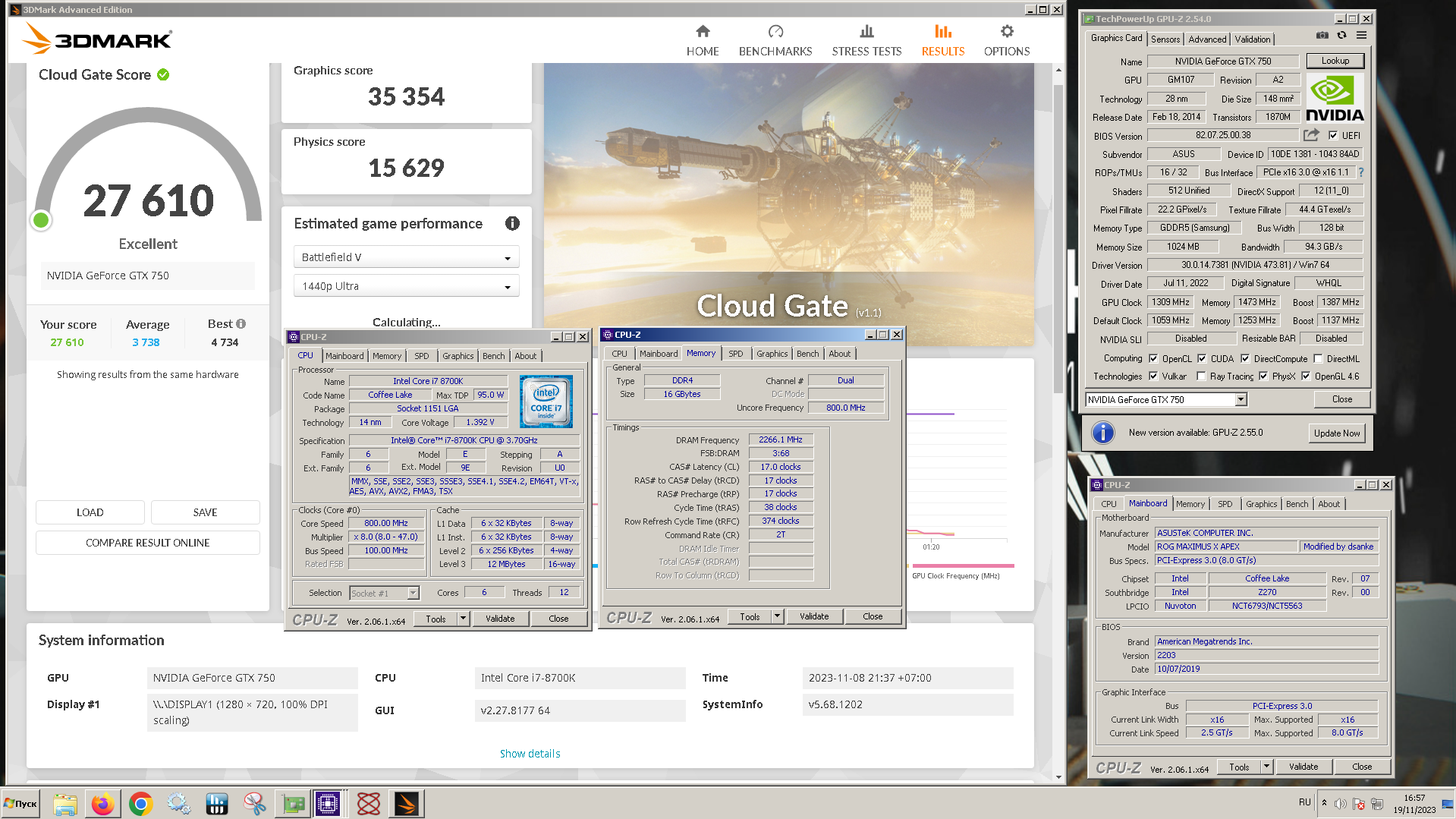Refresh GPU-Z data with refresh icon
Screen dimensions: 1456x819
coord(1341,36)
